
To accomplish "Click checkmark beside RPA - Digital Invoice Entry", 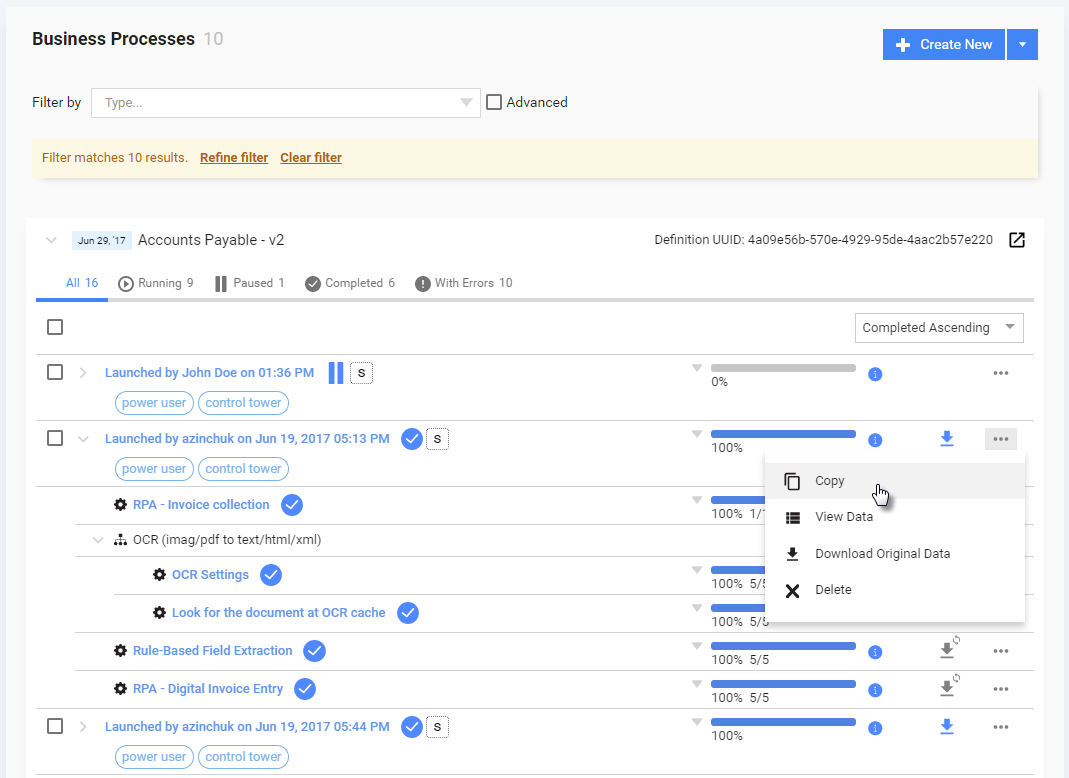I will point(305,689).
